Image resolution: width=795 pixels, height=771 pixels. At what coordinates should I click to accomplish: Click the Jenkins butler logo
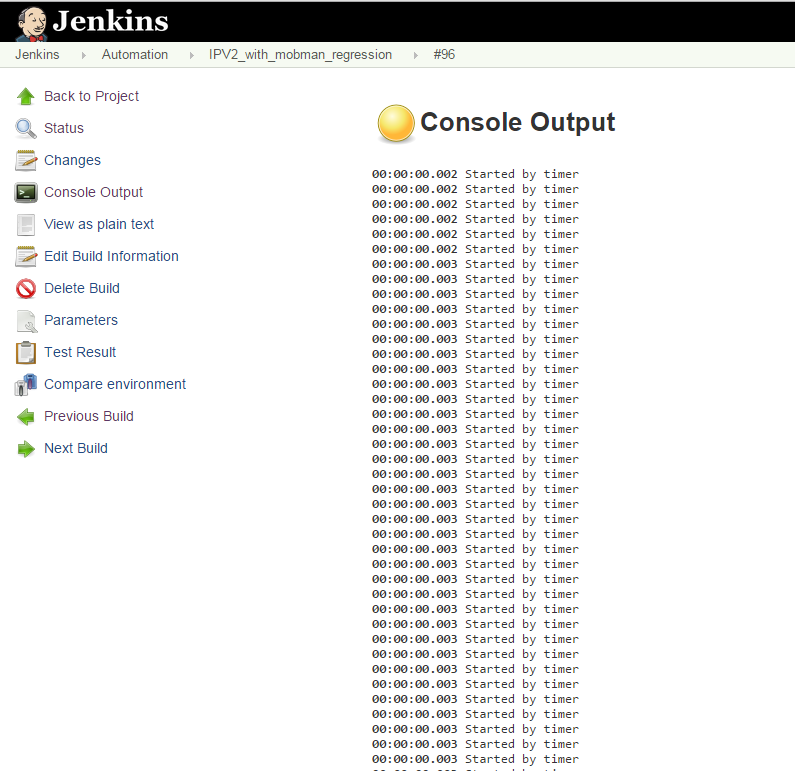point(33,22)
